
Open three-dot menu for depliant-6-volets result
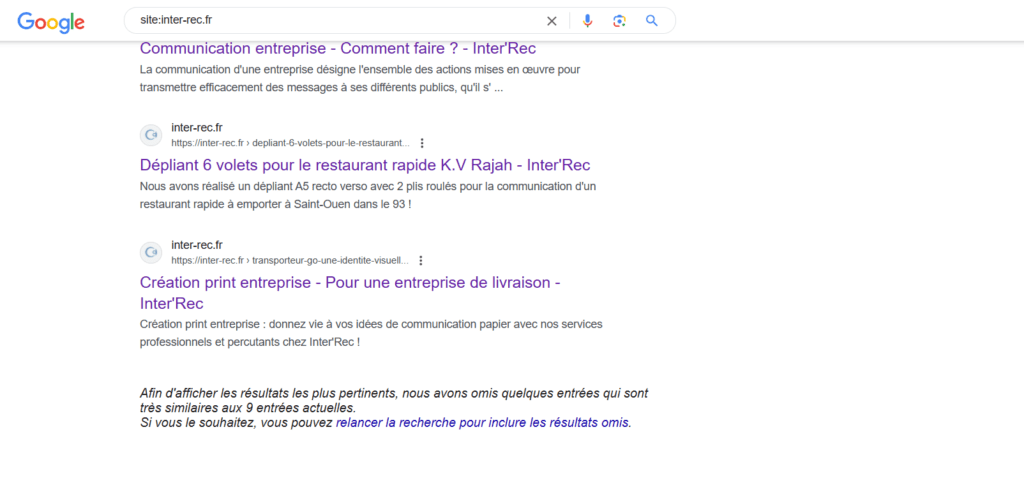[x=422, y=143]
